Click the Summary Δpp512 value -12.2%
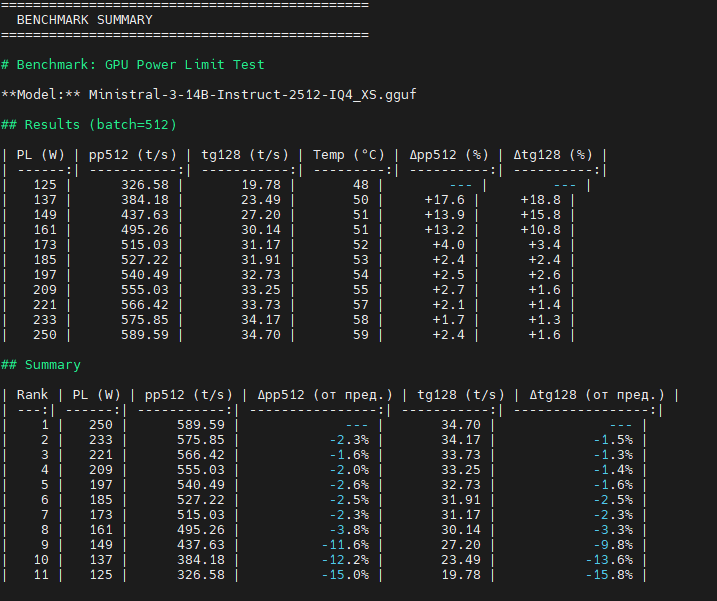 [x=345, y=560]
